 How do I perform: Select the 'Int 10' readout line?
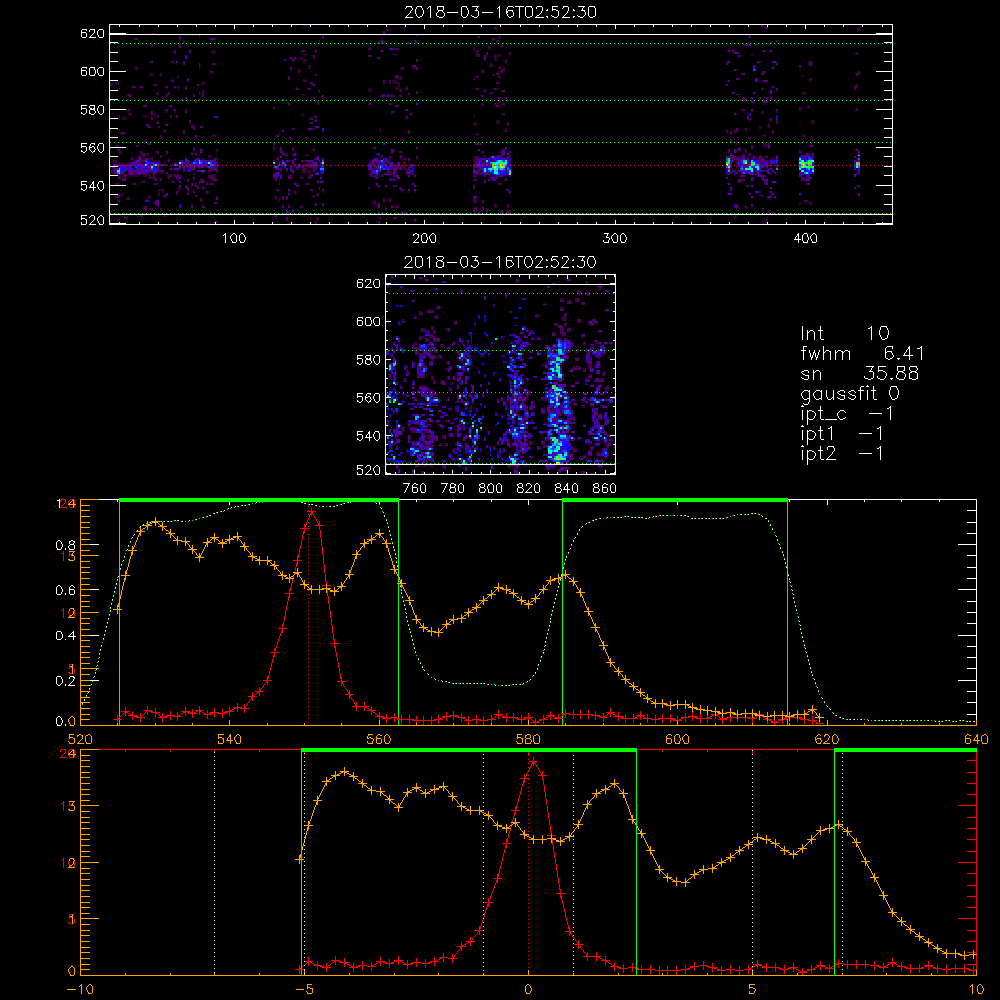(844, 334)
